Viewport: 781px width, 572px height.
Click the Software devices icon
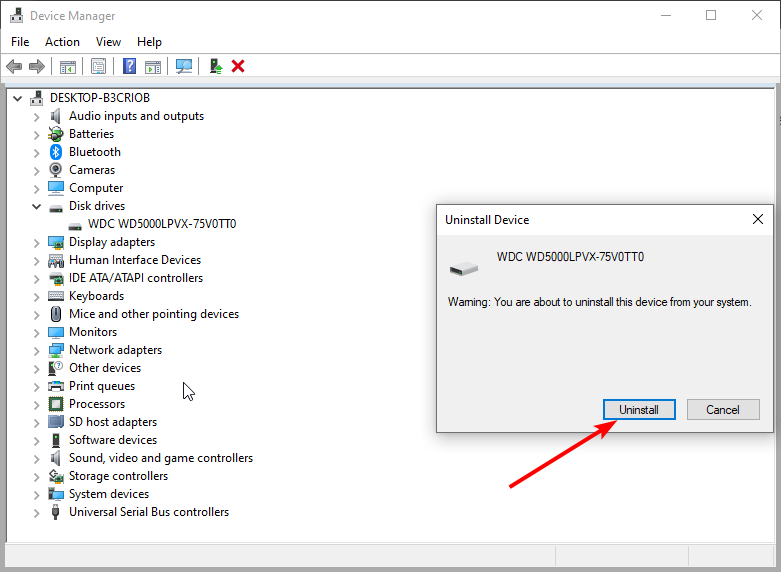56,440
